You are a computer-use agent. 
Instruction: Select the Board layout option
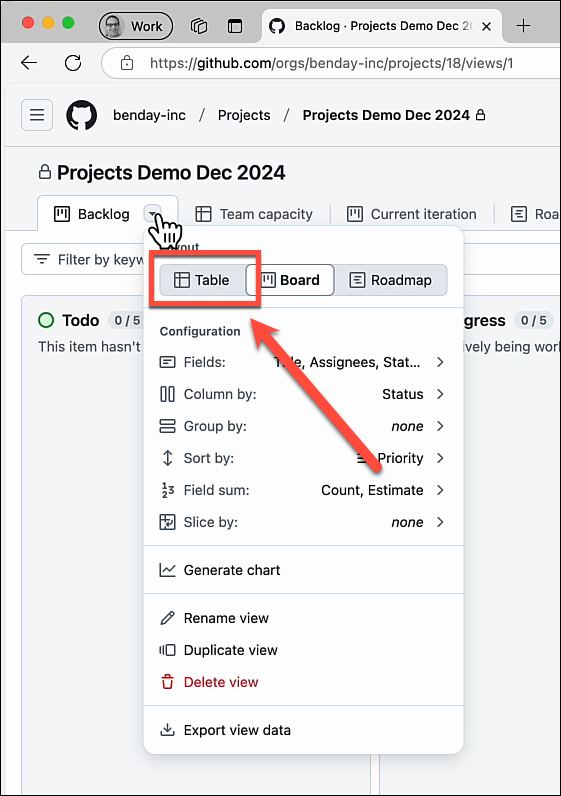[x=290, y=280]
